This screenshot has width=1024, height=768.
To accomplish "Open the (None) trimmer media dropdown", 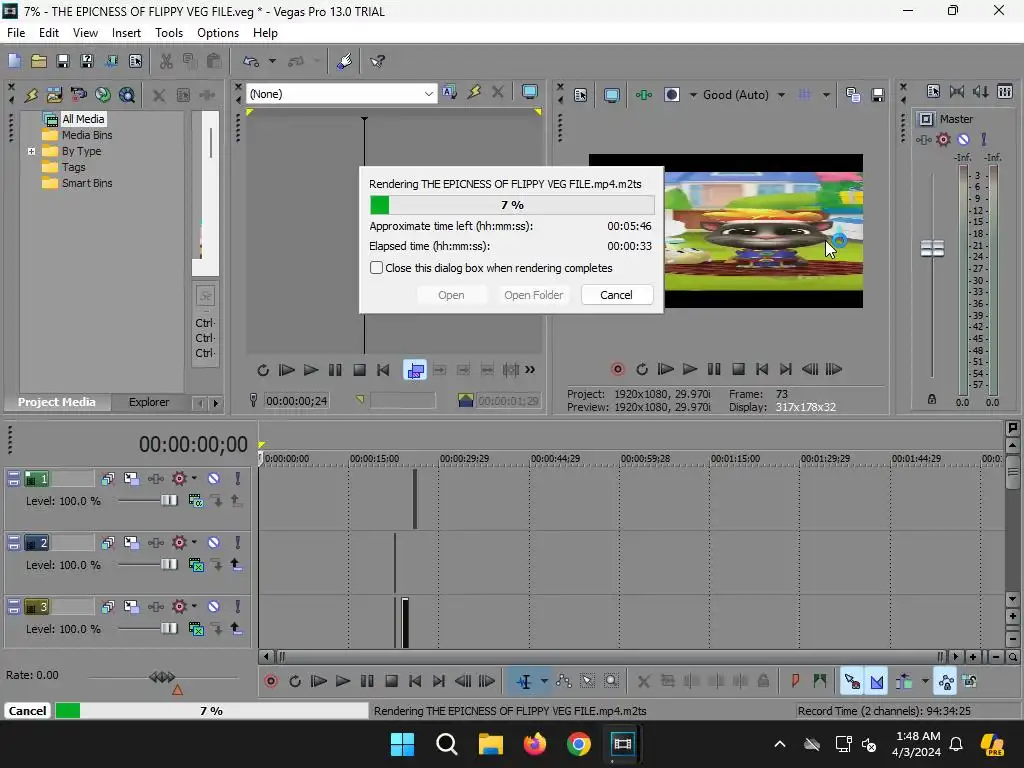I will point(428,94).
